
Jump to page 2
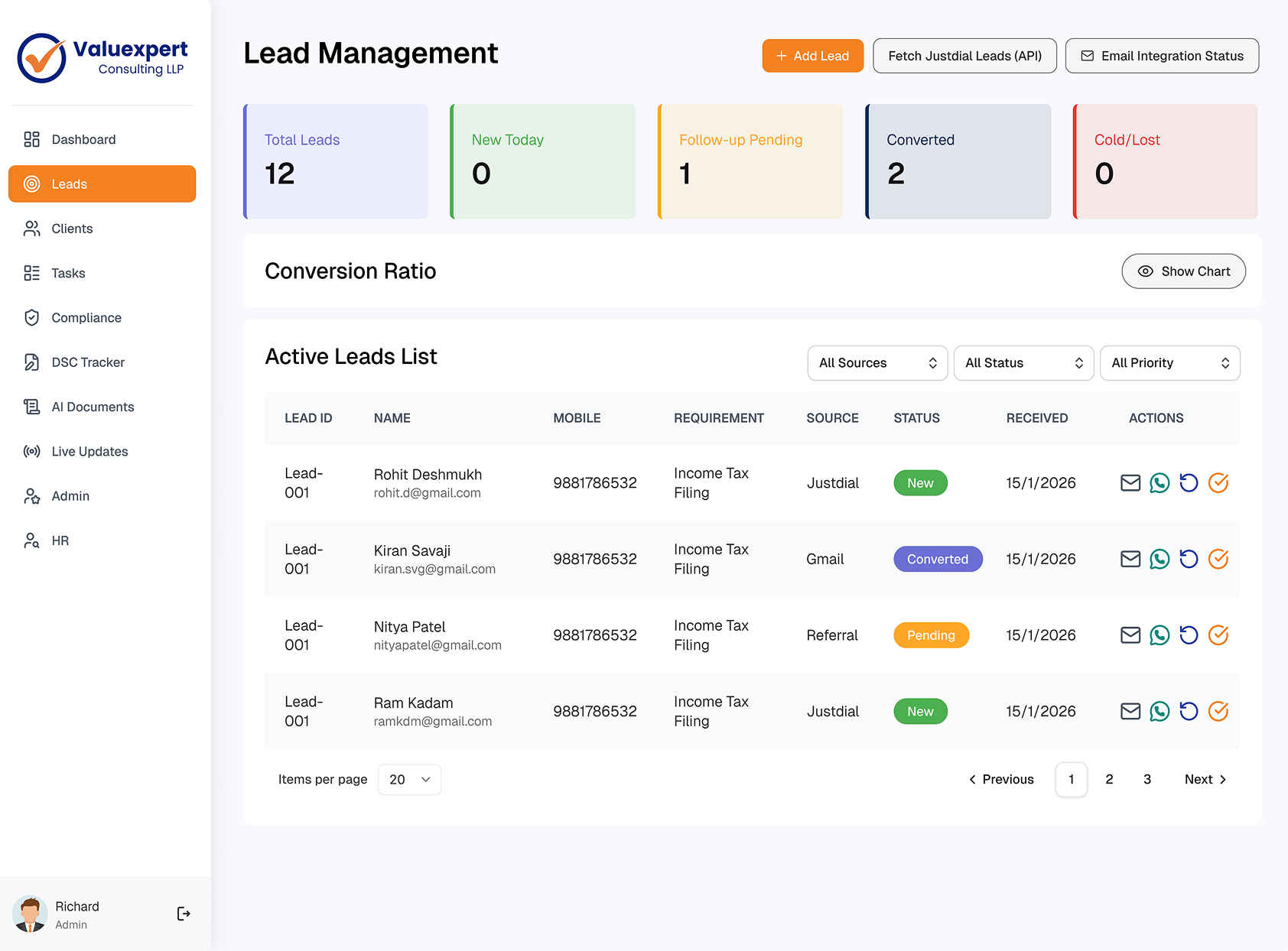[x=1109, y=780]
